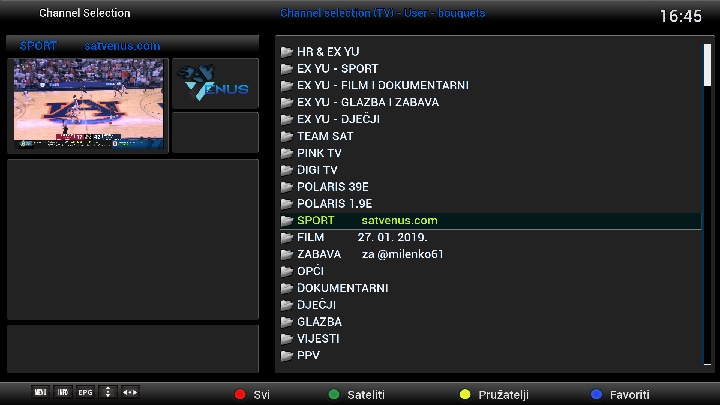Click the yellow Pružatelji button dot
Viewport: 720px width, 405px height.
(x=465, y=394)
